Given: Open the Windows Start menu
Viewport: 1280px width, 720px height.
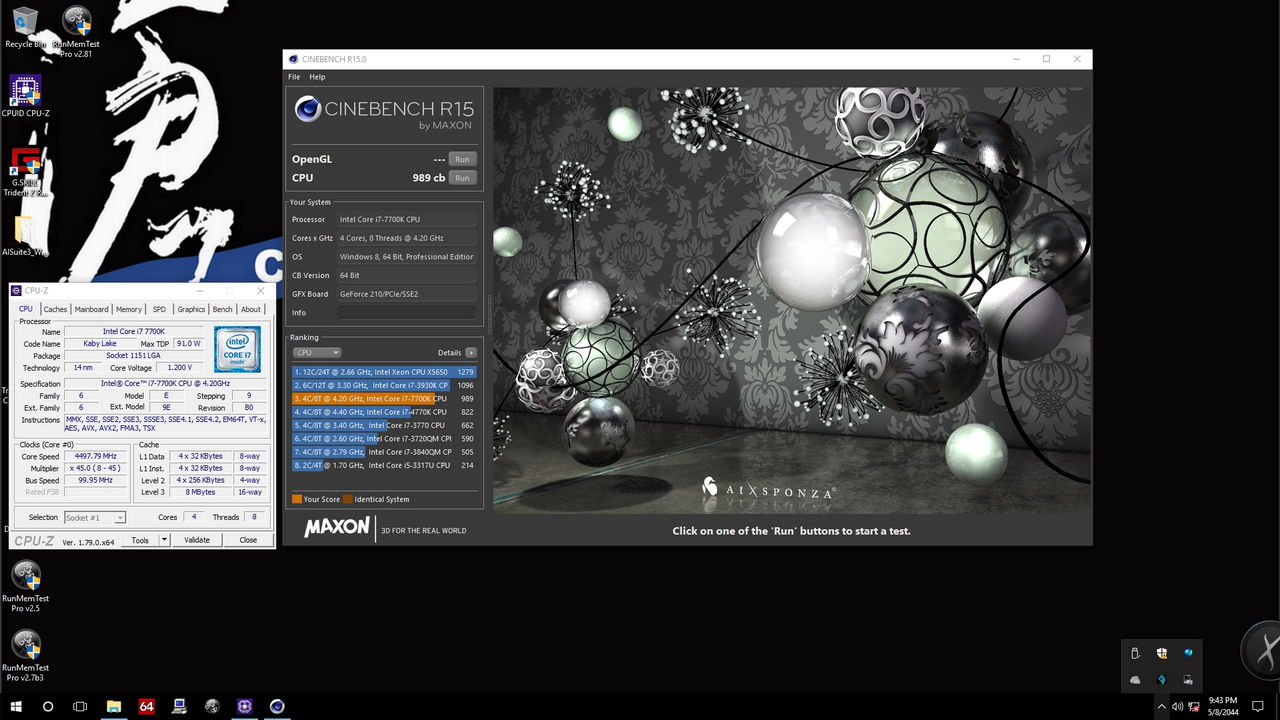Looking at the screenshot, I should [16, 706].
